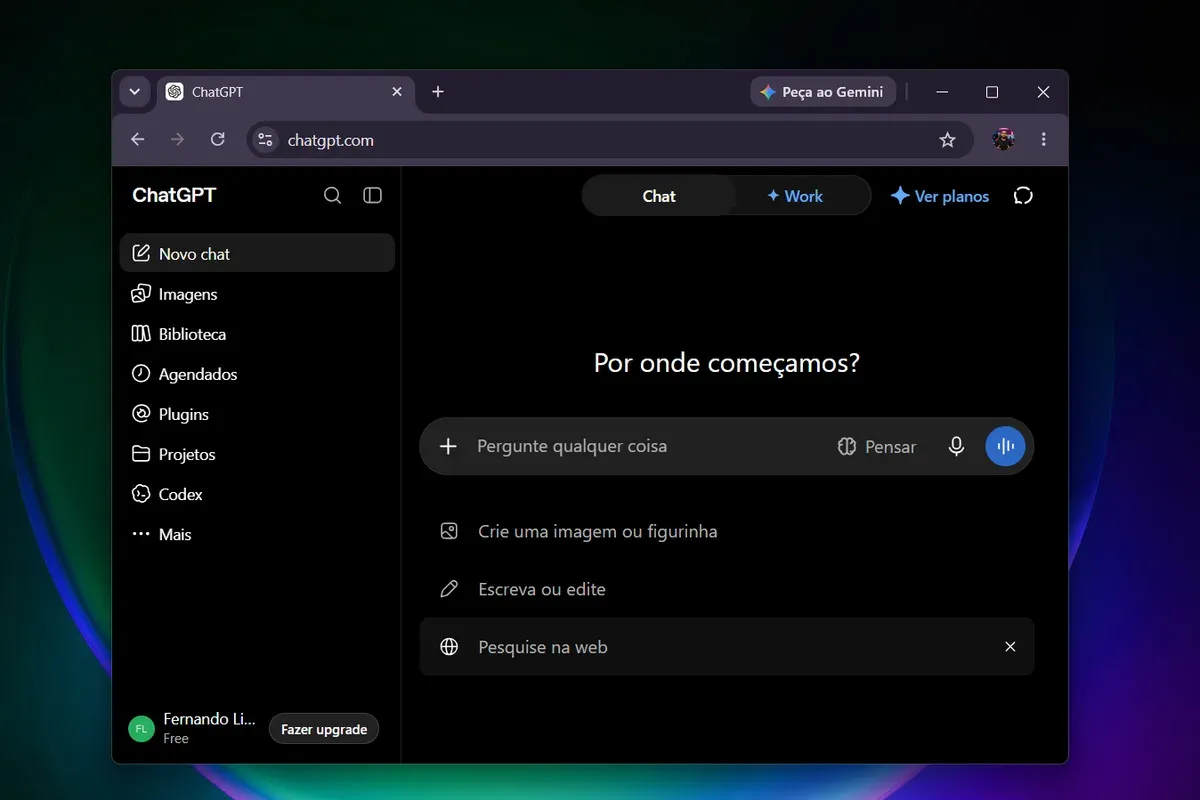Open Chrome three-dot menu
This screenshot has width=1200, height=800.
[1044, 140]
